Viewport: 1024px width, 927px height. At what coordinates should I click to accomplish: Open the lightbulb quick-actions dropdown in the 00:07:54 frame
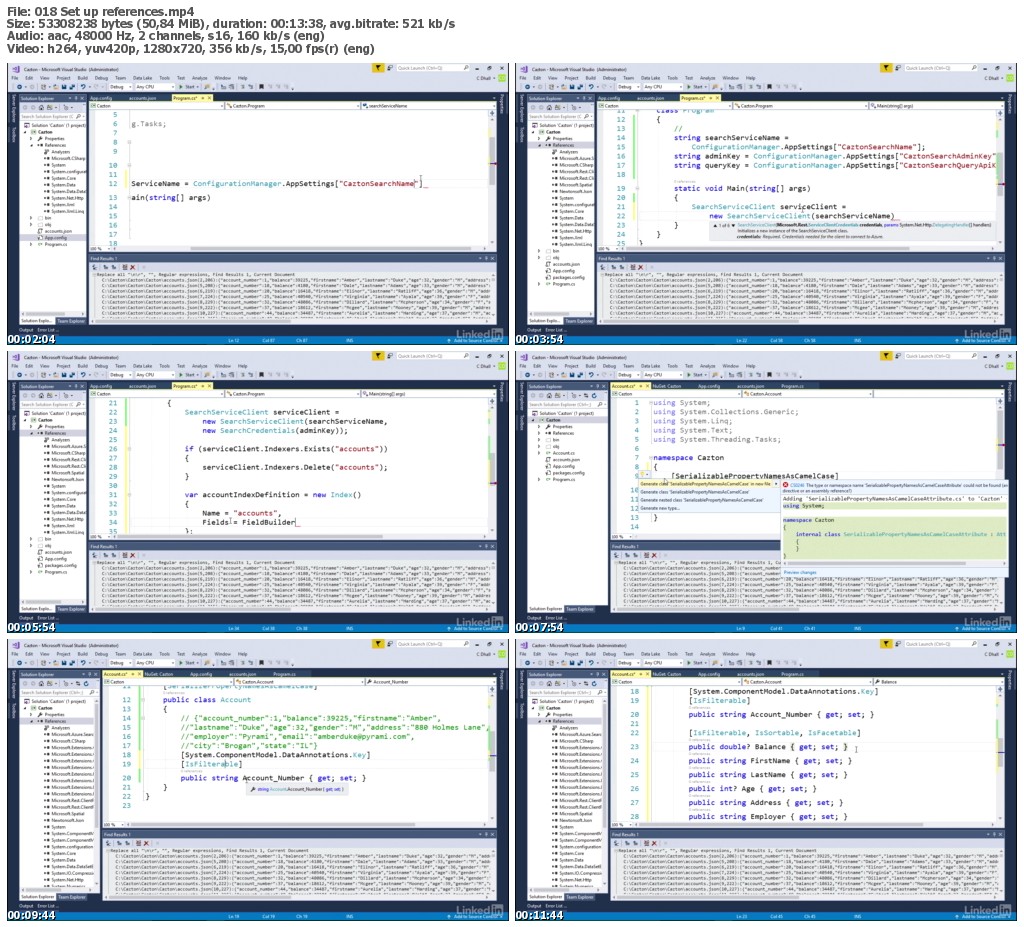click(x=645, y=476)
